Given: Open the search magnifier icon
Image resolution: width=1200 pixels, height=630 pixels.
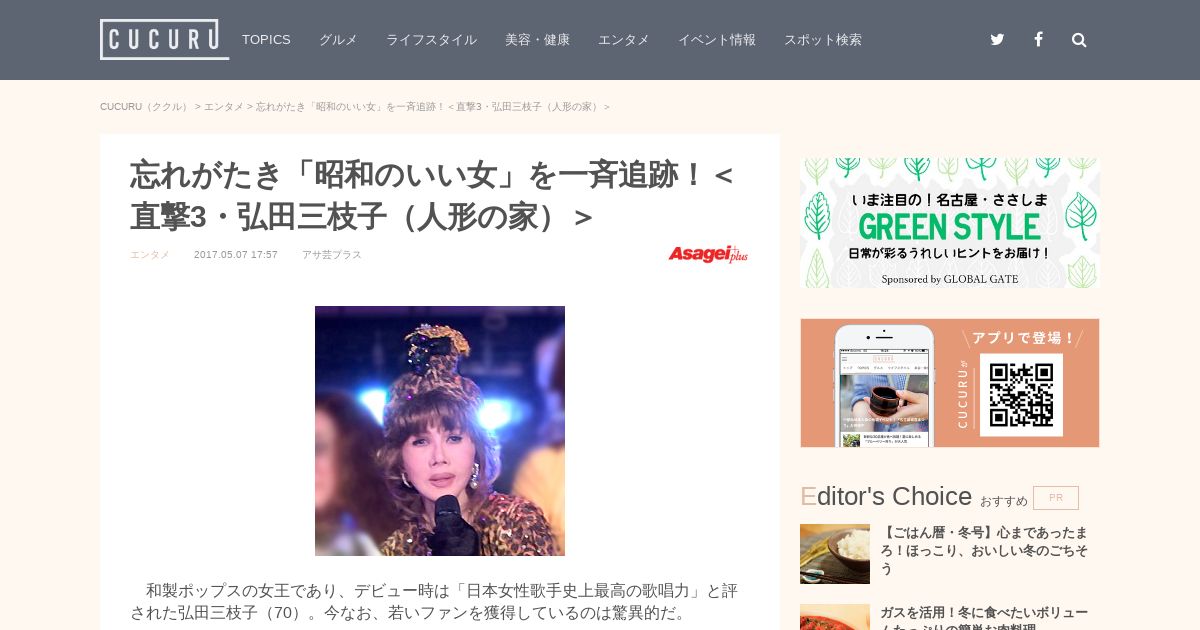Looking at the screenshot, I should pos(1079,40).
